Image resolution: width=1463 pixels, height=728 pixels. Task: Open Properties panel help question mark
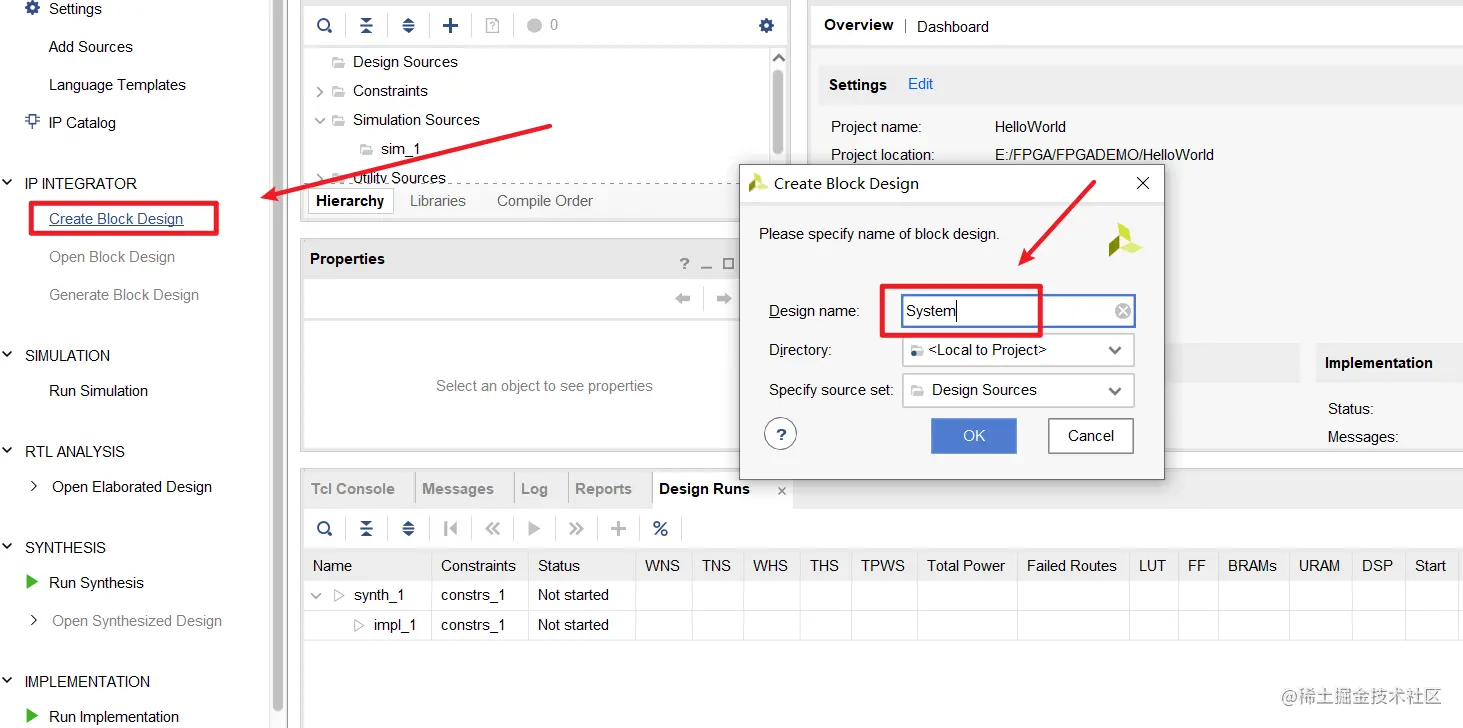coord(684,264)
